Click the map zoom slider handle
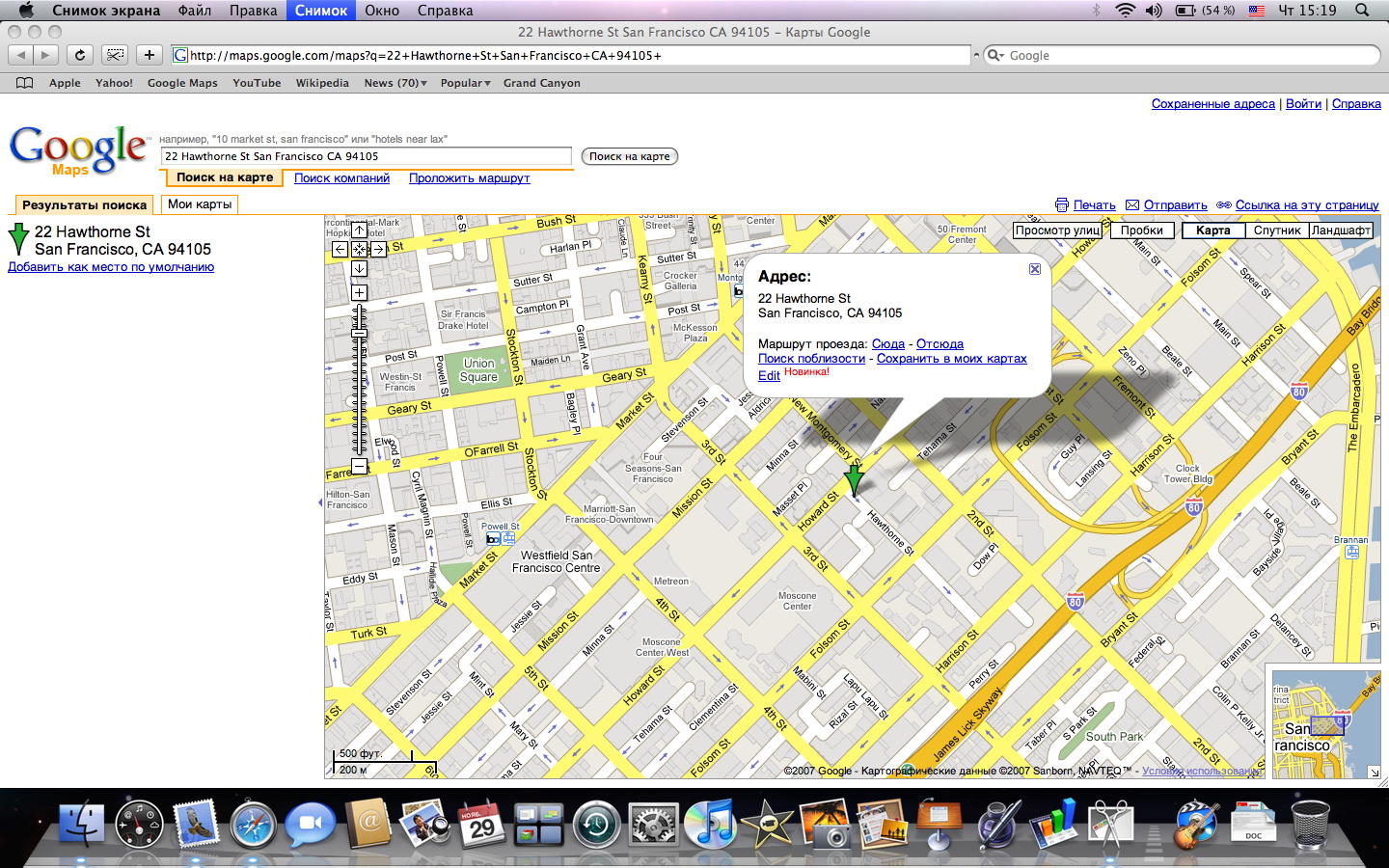The width and height of the screenshot is (1389, 868). coord(359,333)
